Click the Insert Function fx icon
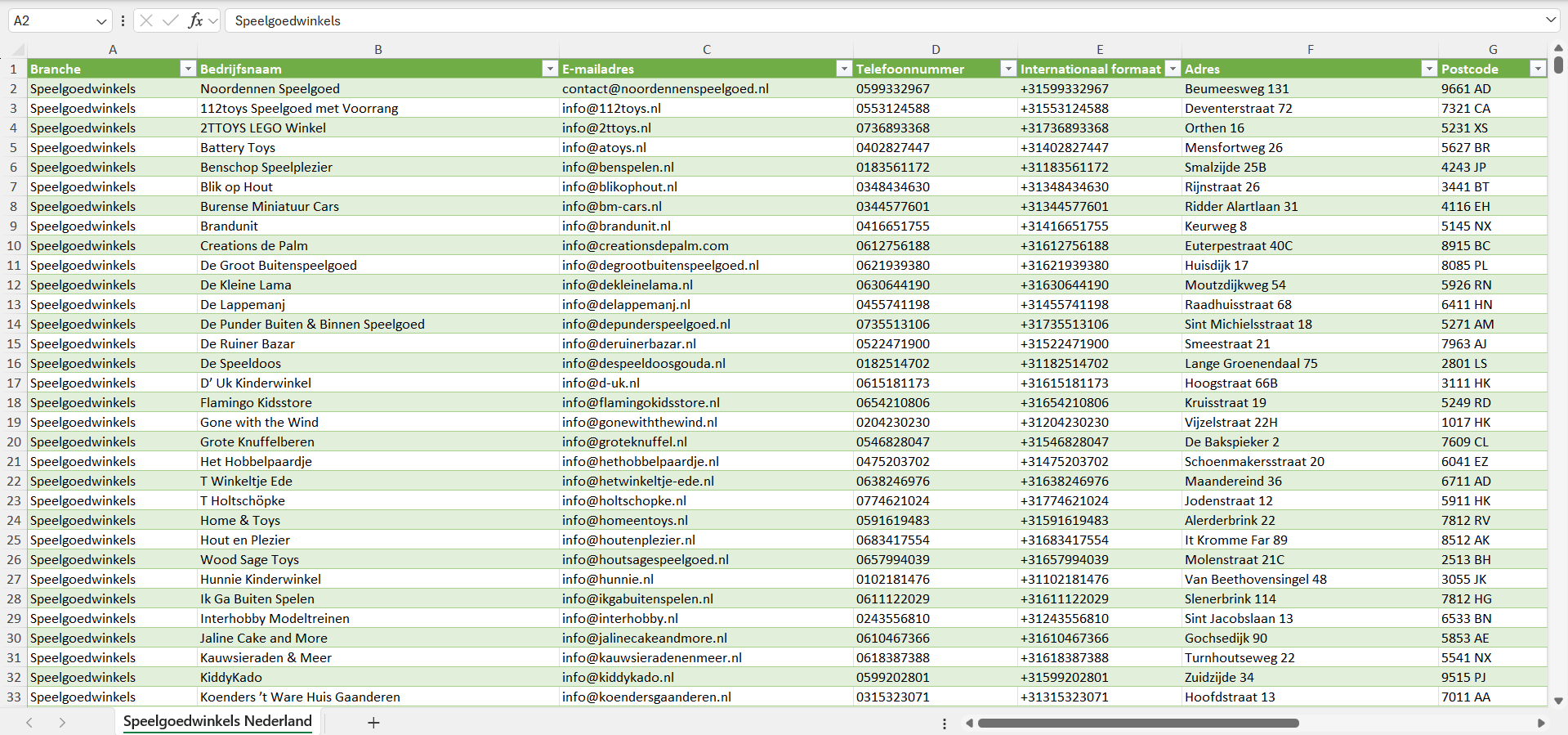 pos(195,20)
